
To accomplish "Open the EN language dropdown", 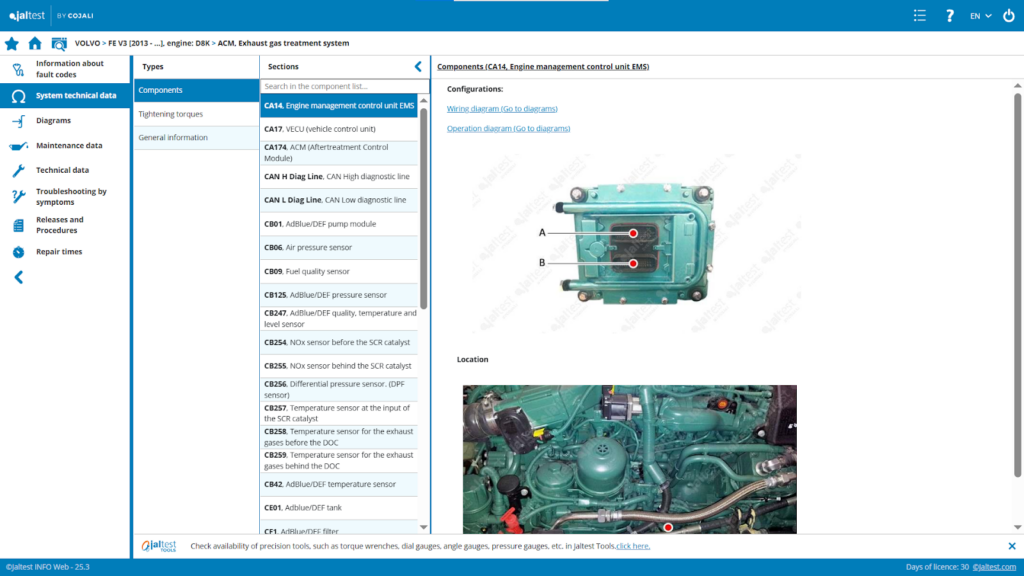I will pos(980,16).
